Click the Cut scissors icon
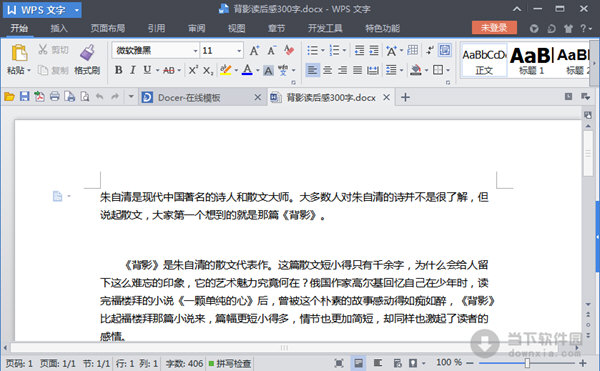The width and height of the screenshot is (600, 371). (x=42, y=50)
